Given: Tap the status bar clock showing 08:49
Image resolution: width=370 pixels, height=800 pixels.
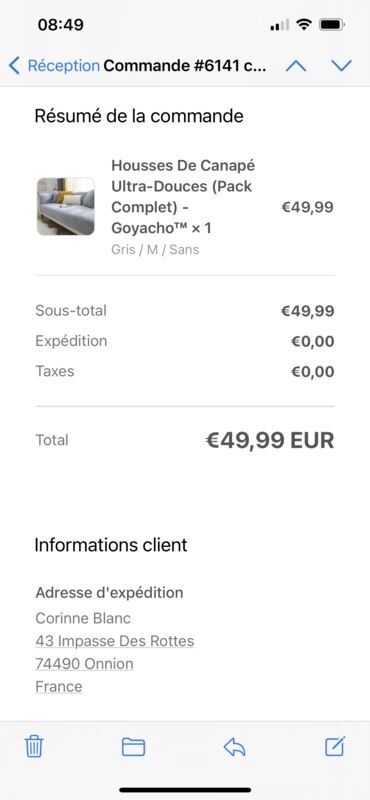Looking at the screenshot, I should coord(61,24).
